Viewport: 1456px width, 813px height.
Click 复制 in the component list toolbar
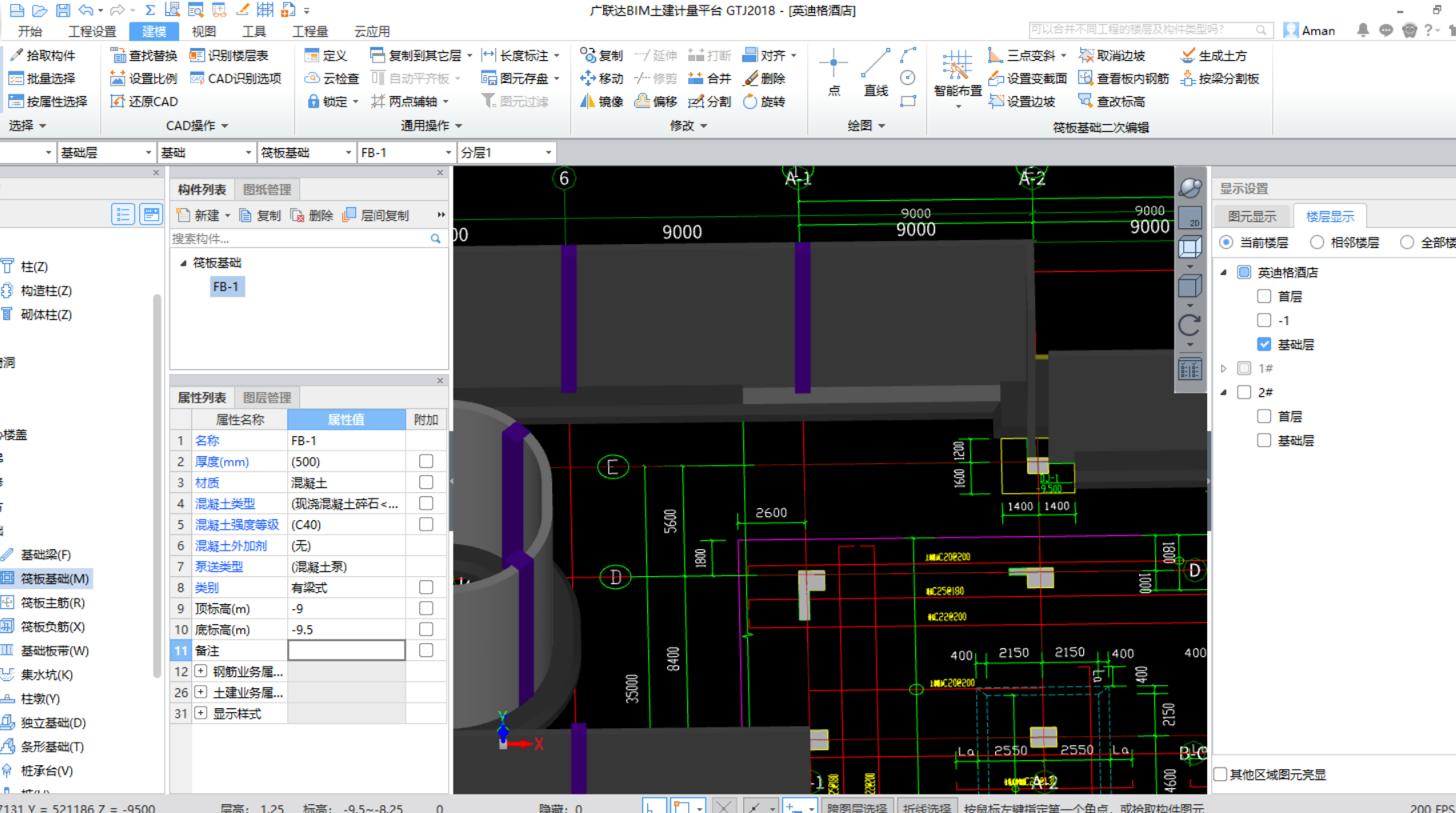coord(261,215)
